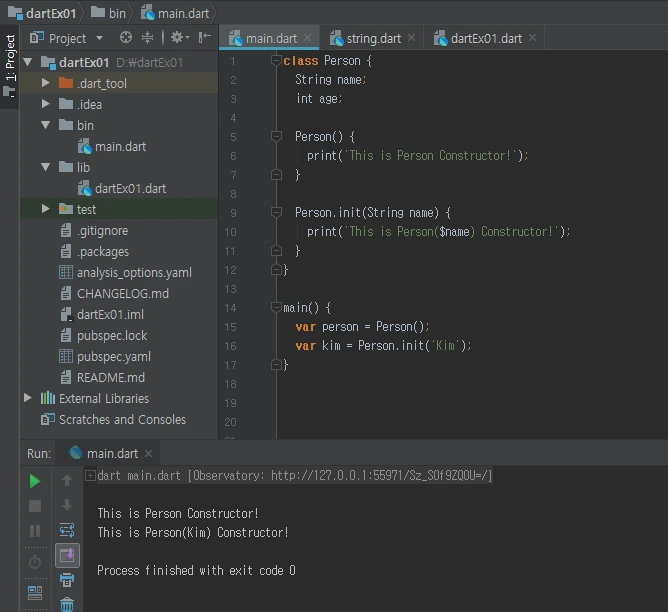Click the locate/scroll from source icon
This screenshot has height=612, width=668.
tap(126, 38)
